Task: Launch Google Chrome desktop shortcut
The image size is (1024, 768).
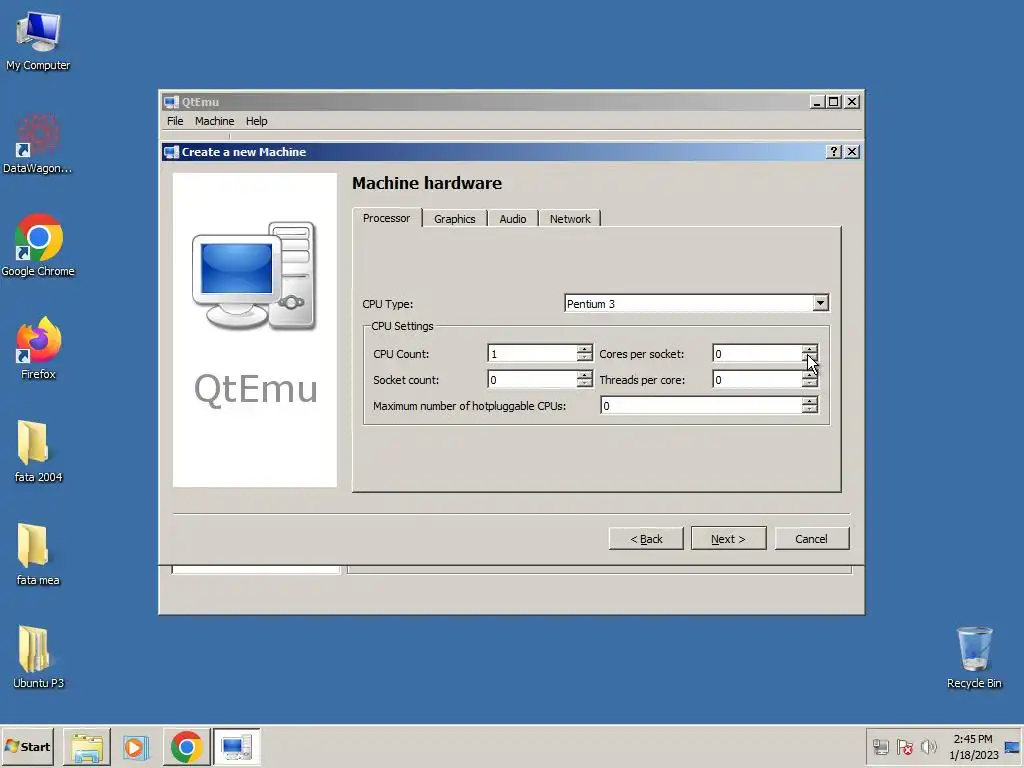Action: click(x=38, y=246)
